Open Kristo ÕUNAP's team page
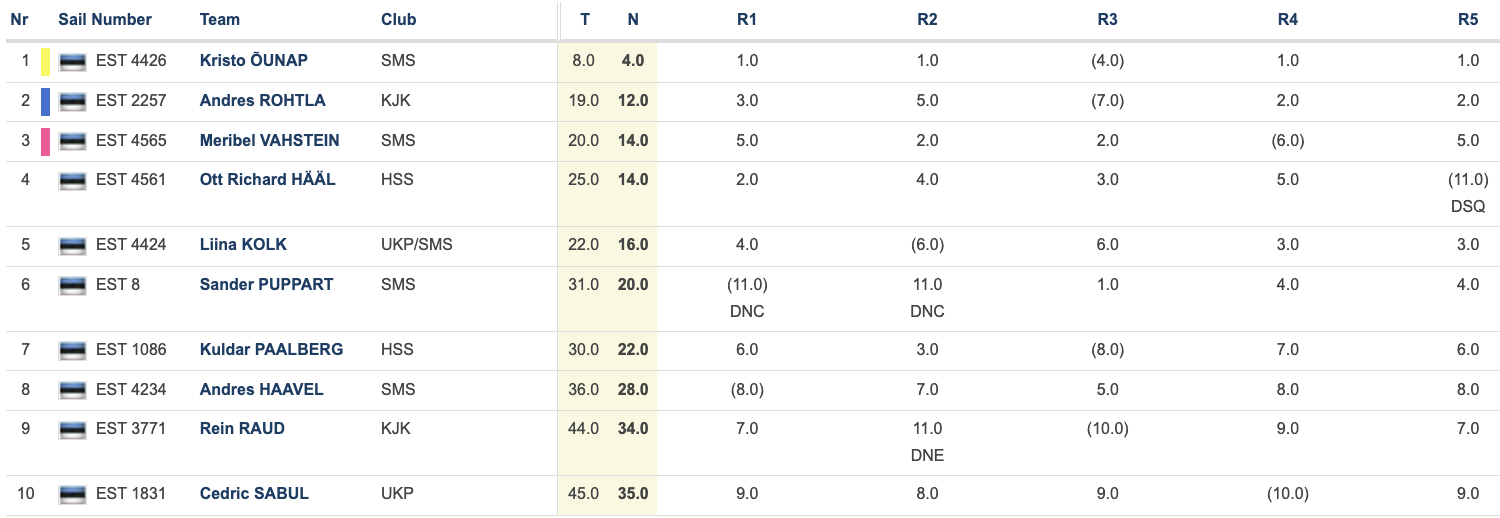Screen dimensions: 1500x518 point(254,60)
